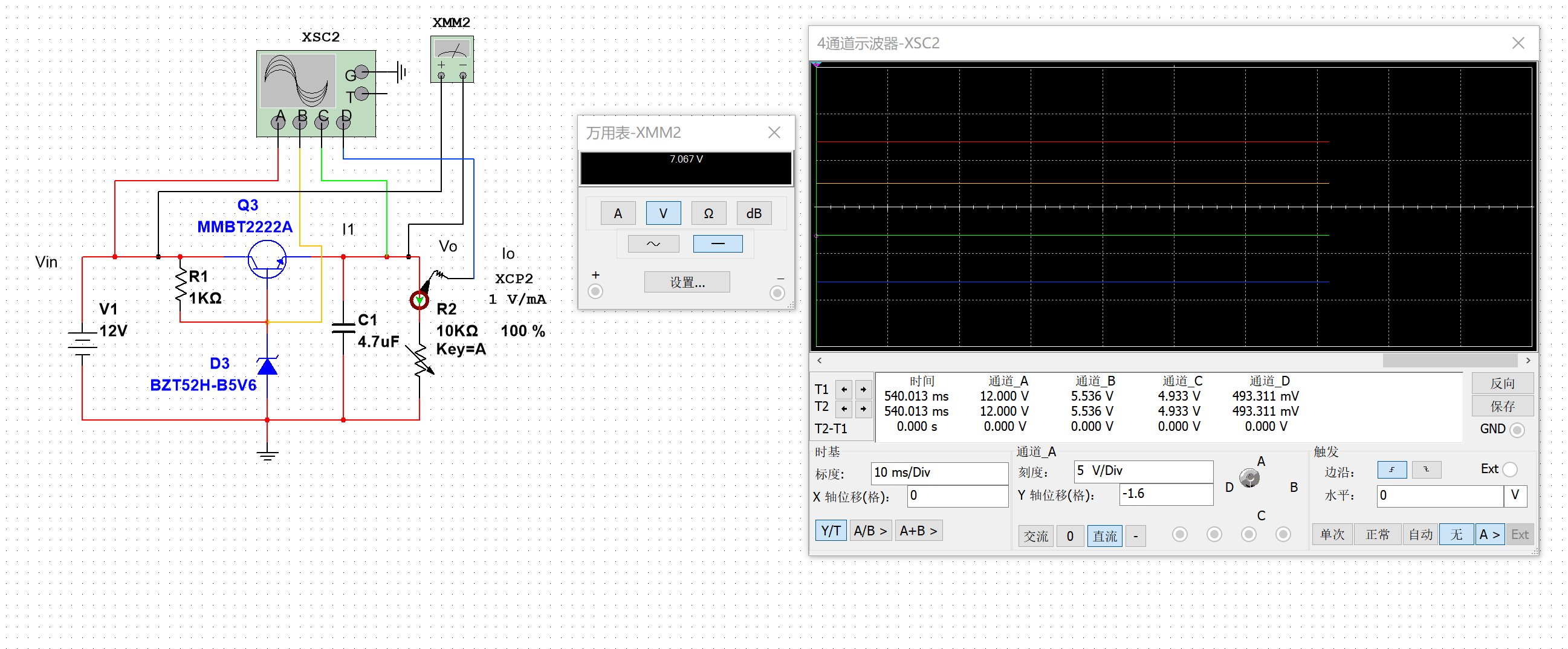1568x649 pixels.
Task: Toggle the GND radio button
Action: (1517, 430)
